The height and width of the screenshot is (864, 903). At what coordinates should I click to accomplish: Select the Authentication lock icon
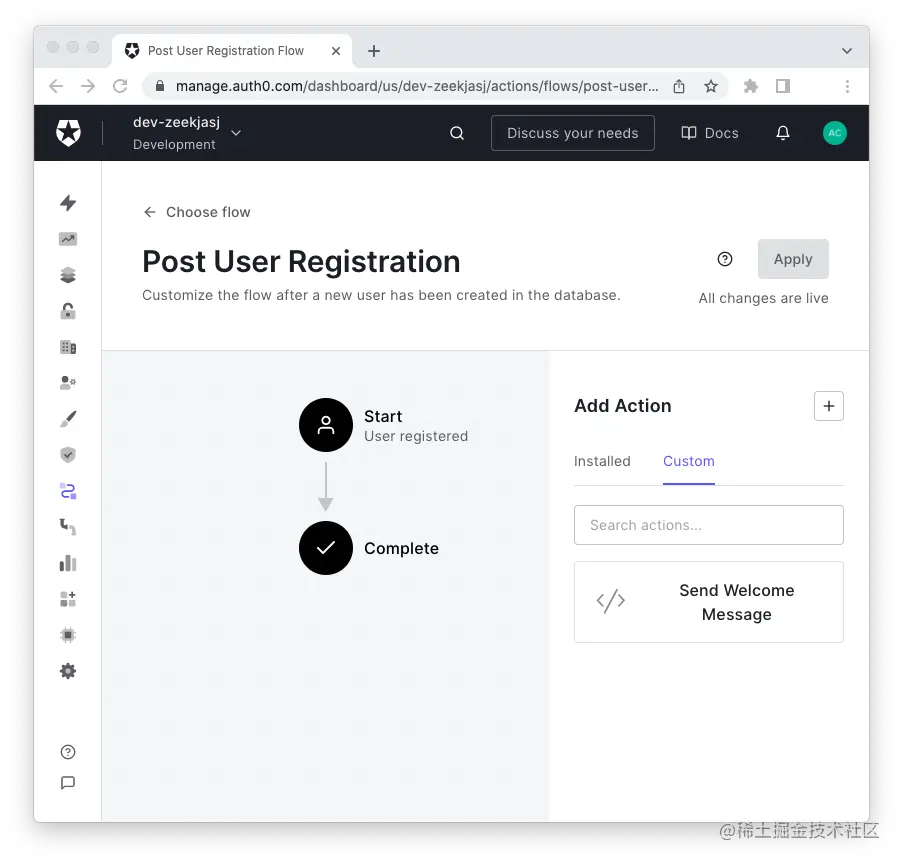pyautogui.click(x=68, y=310)
